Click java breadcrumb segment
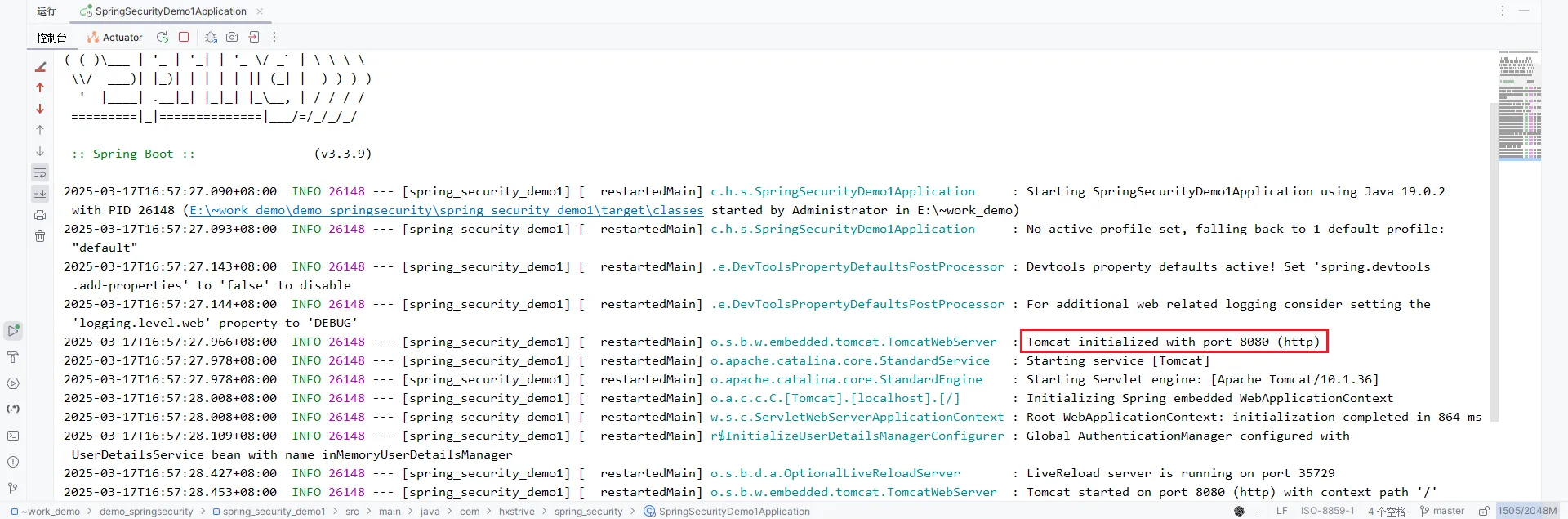 [x=430, y=512]
